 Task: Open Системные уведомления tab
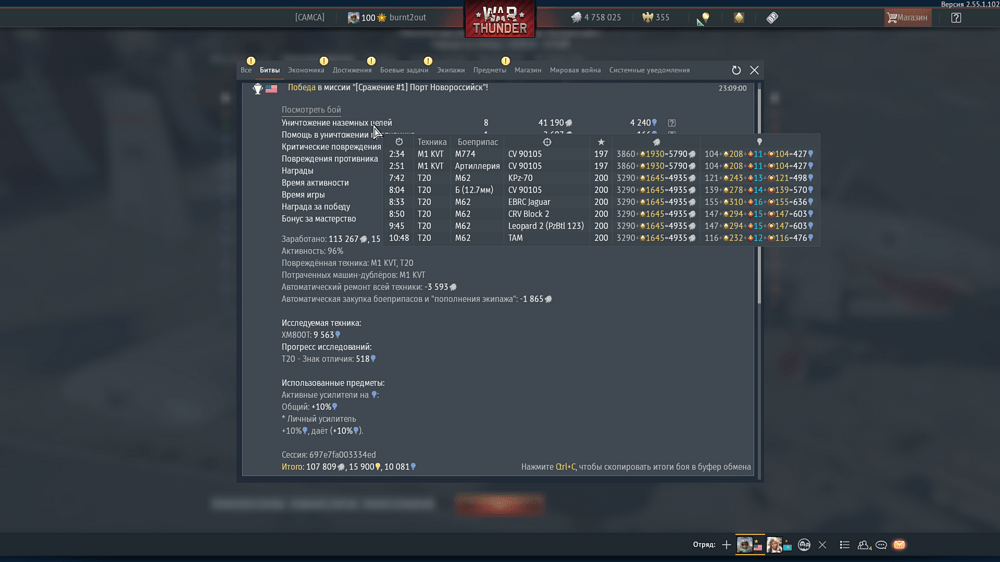649,70
